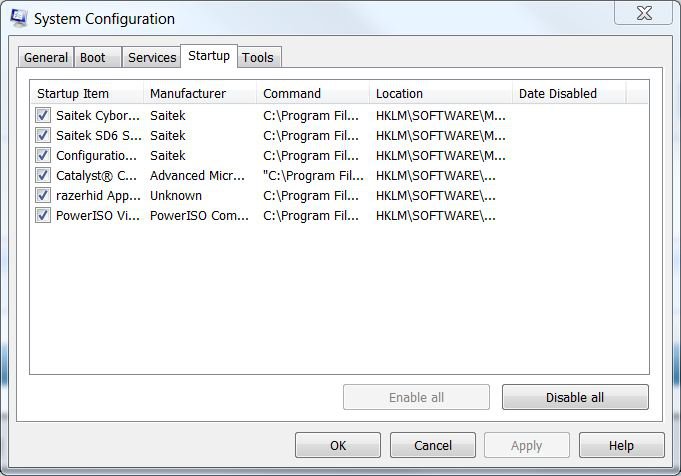681x476 pixels.
Task: Click the PowerISO Com... manufacturer cell
Action: 199,215
